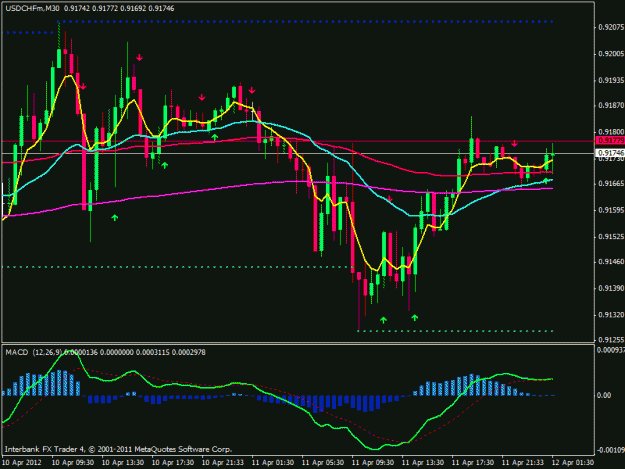Image resolution: width=625 pixels, height=469 pixels.
Task: Click the 11 Apr 17:30 time label
Action: click(x=473, y=463)
